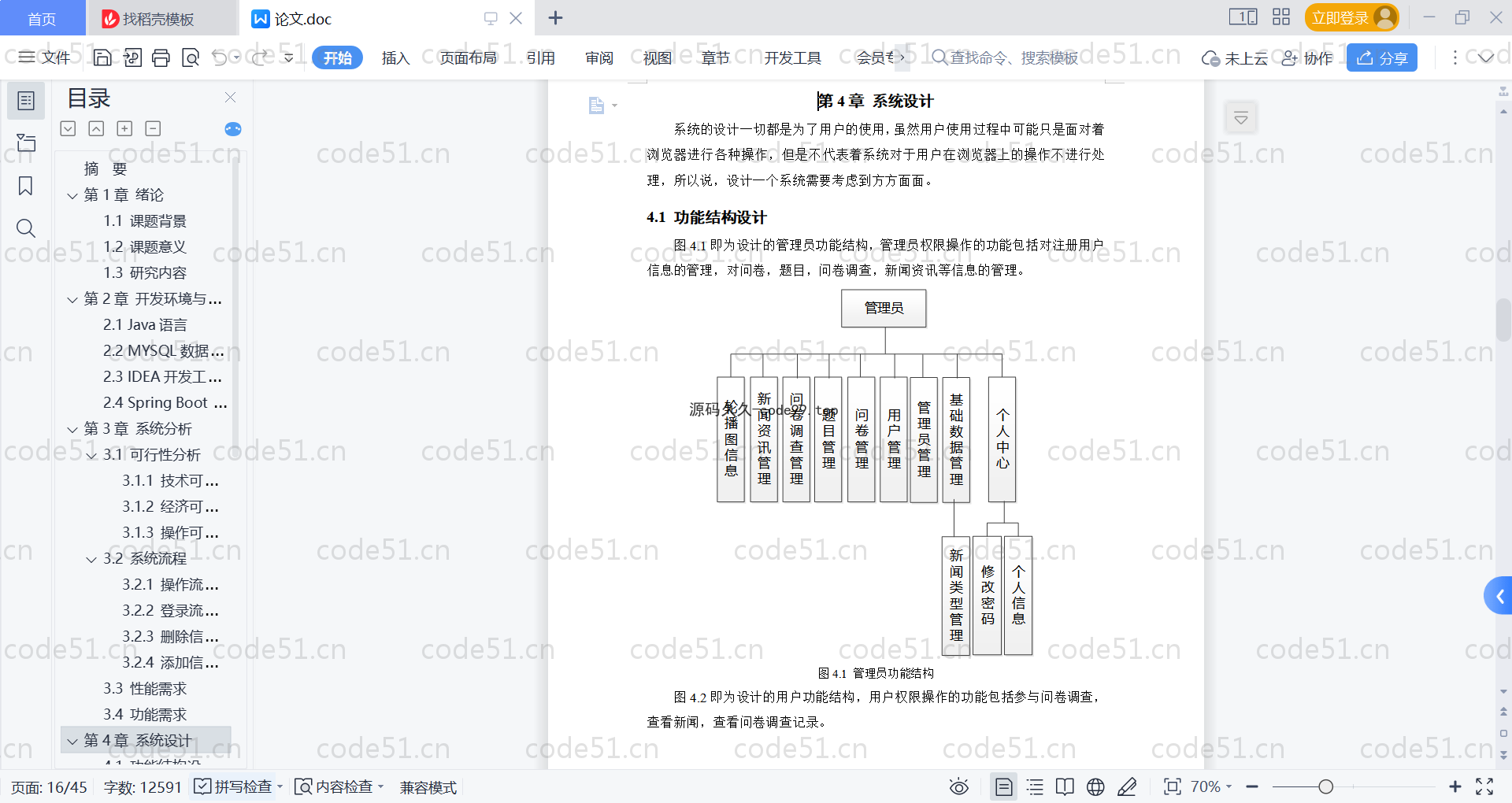Open the quick access toolbar dropdown arrow
This screenshot has width=1512, height=803.
pyautogui.click(x=289, y=57)
